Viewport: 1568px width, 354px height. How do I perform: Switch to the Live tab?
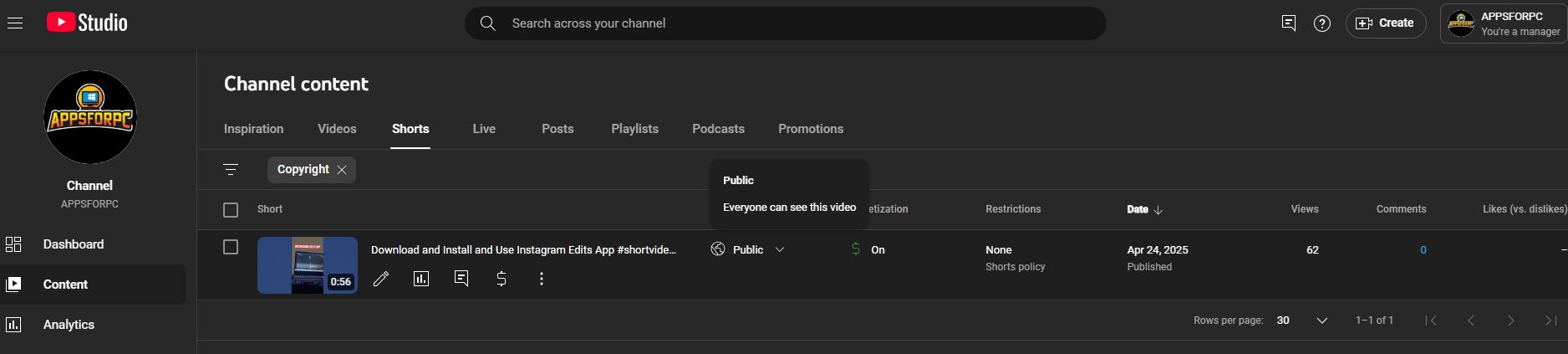coord(484,129)
